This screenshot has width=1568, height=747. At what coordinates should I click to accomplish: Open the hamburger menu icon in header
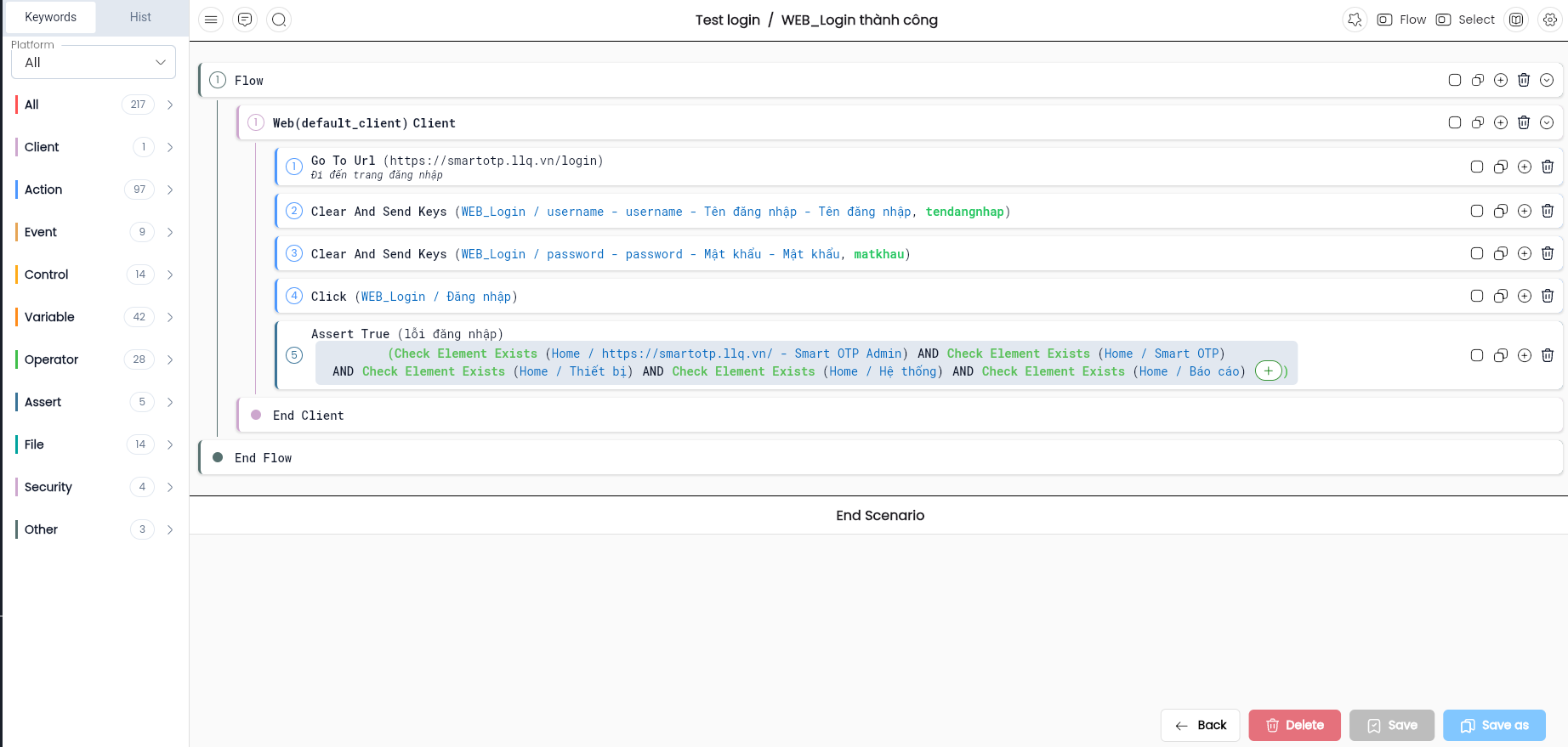pyautogui.click(x=211, y=20)
